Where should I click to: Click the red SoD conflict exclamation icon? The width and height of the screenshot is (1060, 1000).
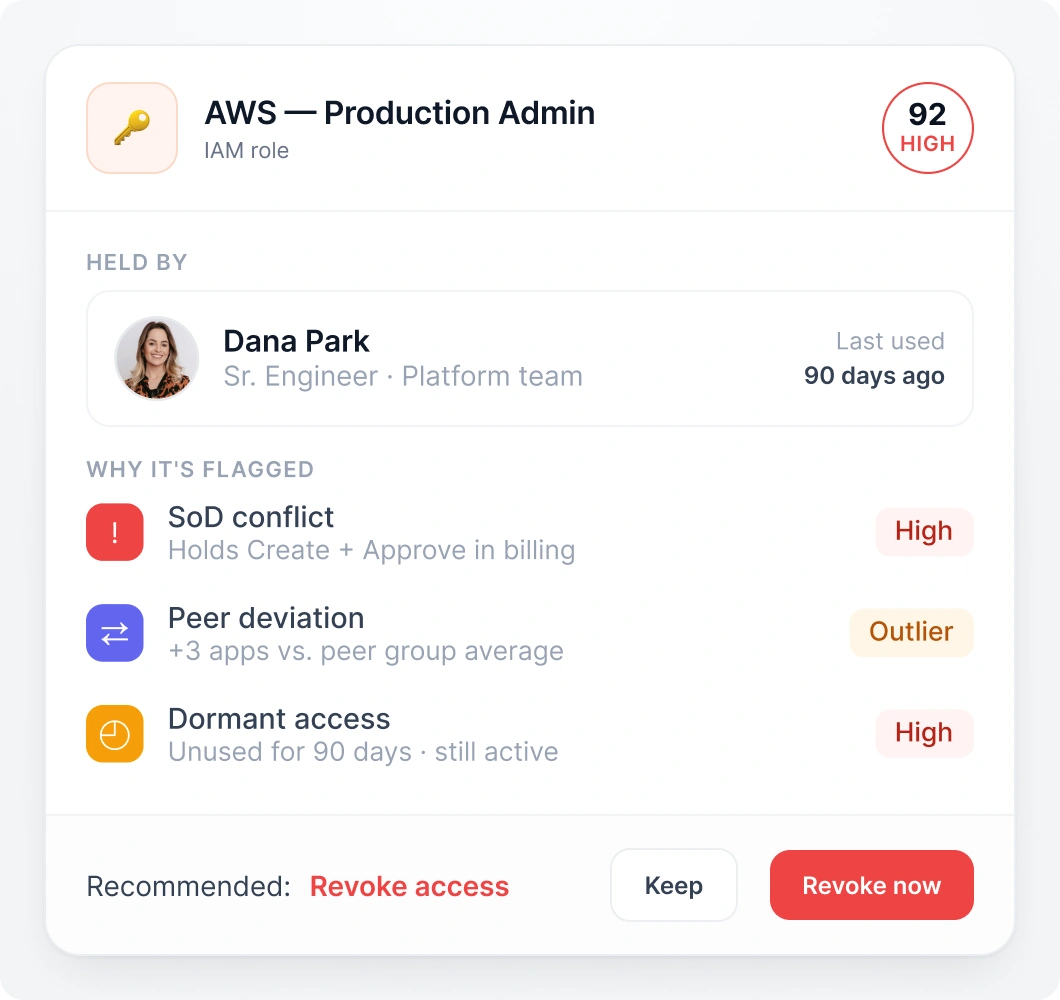[115, 532]
